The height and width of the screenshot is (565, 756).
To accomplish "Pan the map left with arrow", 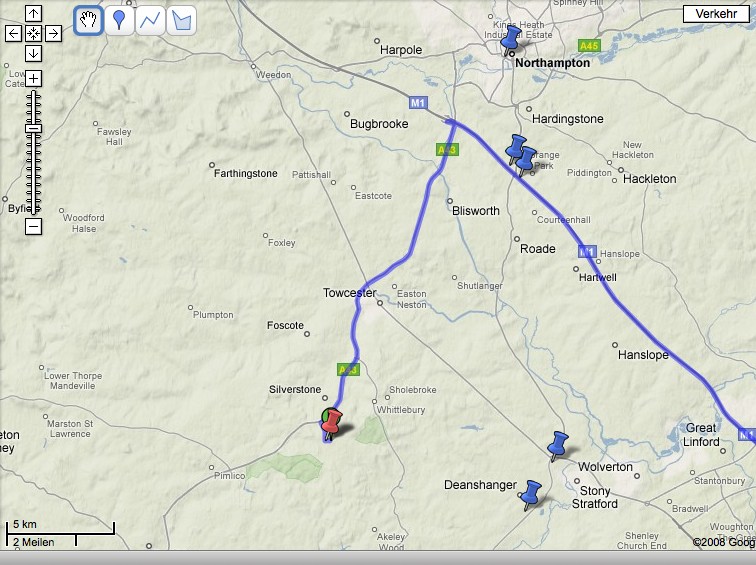I will click(13, 33).
